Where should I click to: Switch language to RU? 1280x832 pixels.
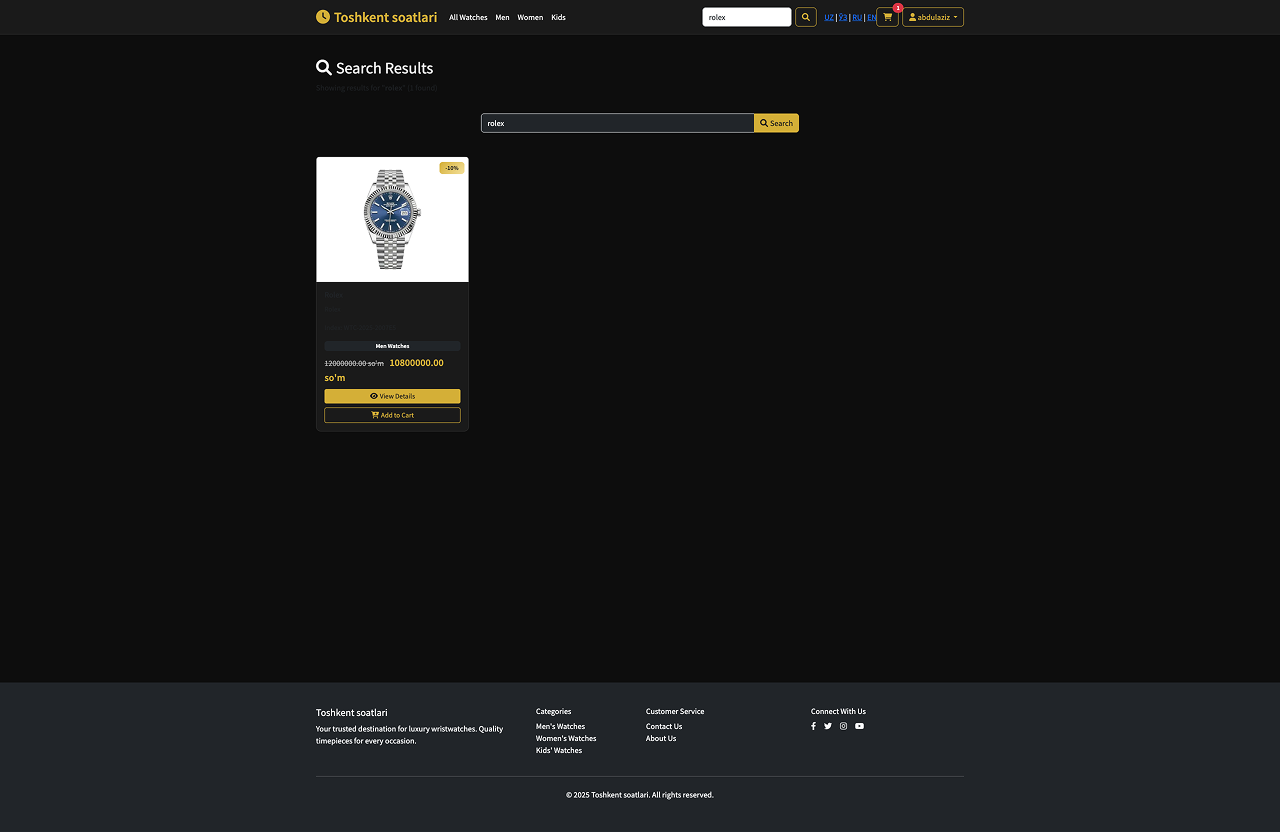point(857,17)
